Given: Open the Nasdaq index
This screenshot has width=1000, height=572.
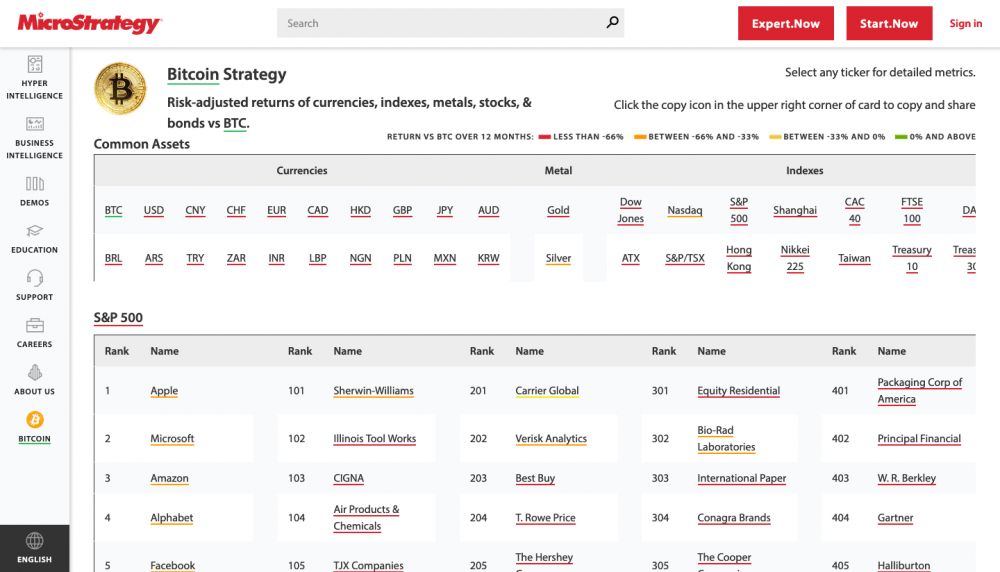Looking at the screenshot, I should (x=685, y=210).
